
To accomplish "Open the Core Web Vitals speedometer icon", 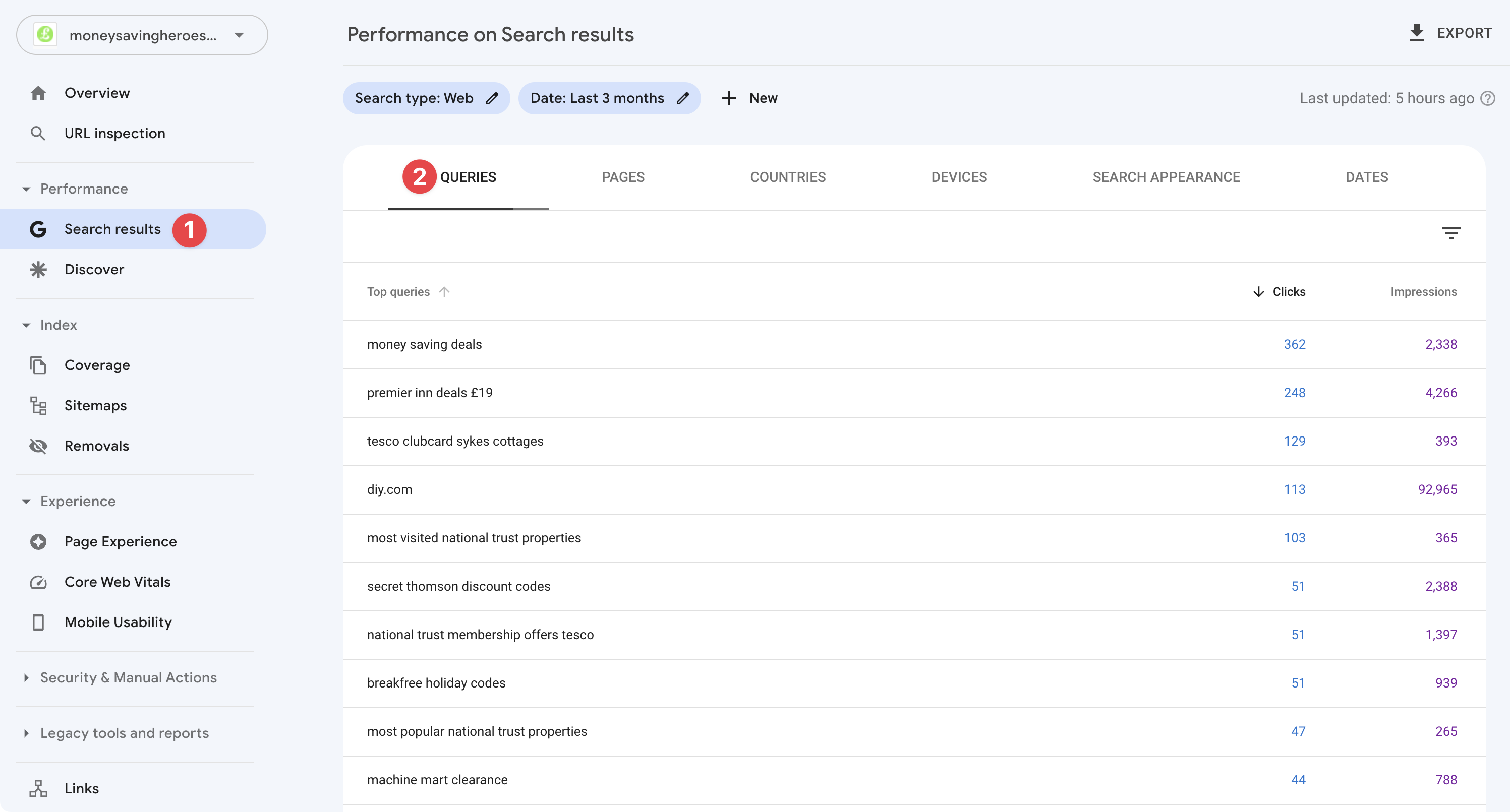I will (x=38, y=582).
